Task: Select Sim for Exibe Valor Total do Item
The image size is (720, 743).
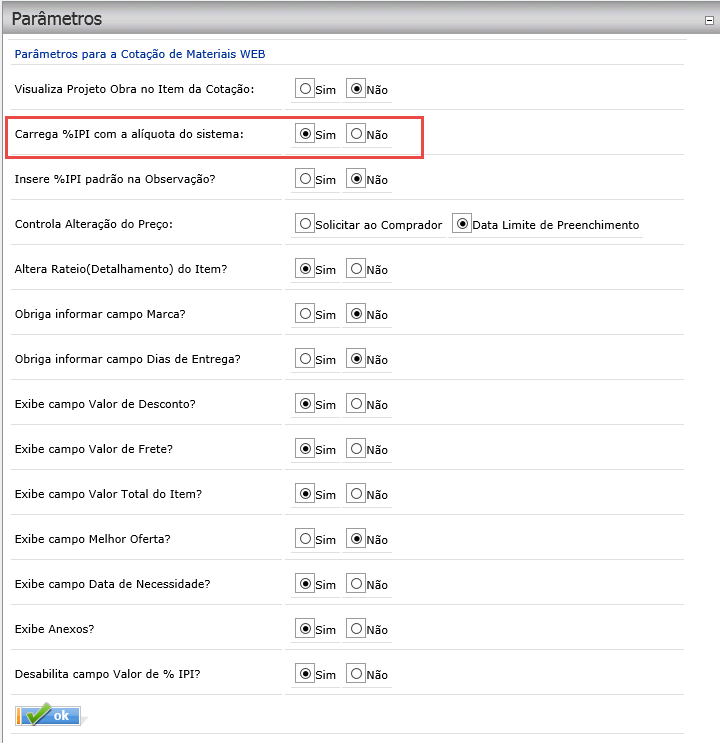Action: click(x=305, y=494)
